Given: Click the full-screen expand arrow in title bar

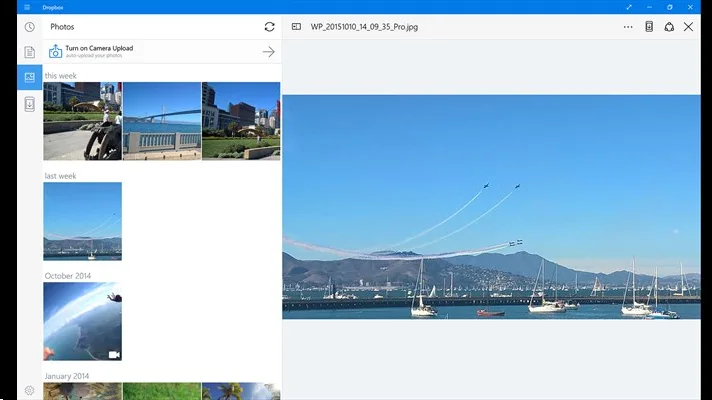Looking at the screenshot, I should pyautogui.click(x=629, y=7).
